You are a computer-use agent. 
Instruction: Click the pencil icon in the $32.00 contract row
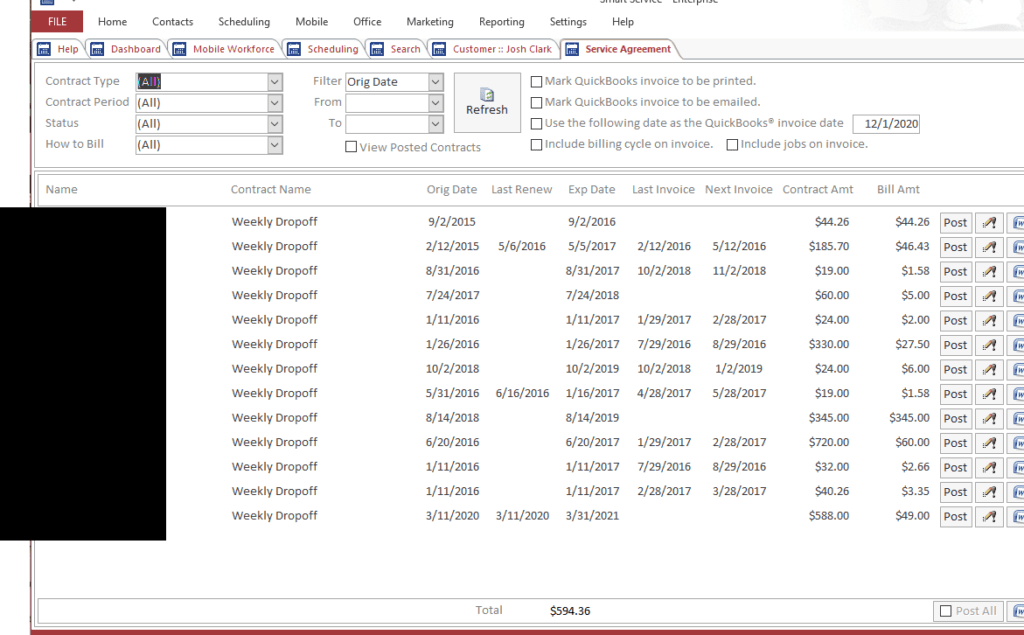click(x=989, y=468)
